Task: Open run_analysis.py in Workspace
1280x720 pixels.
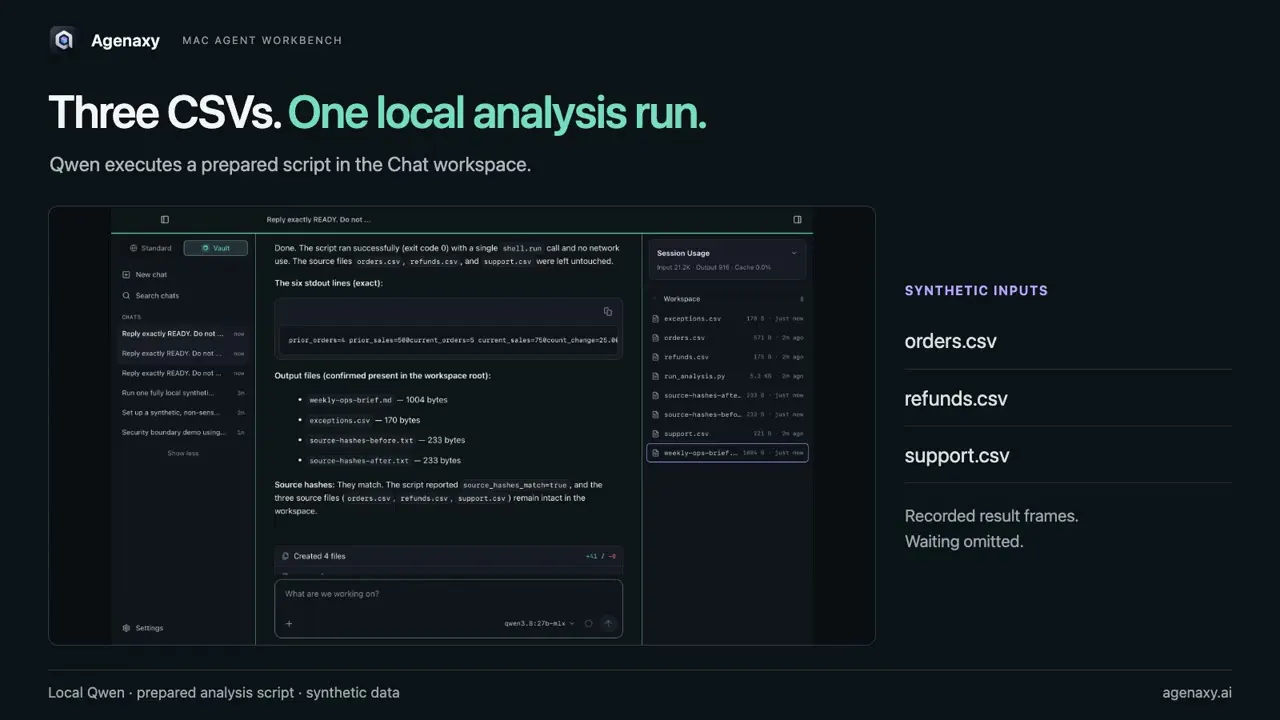Action: (727, 377)
